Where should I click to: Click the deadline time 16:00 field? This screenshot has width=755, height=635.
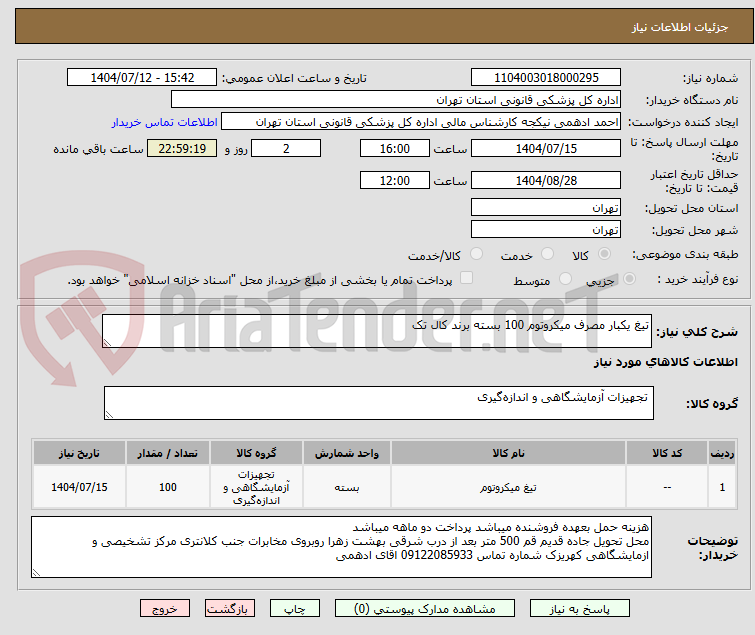pos(395,148)
